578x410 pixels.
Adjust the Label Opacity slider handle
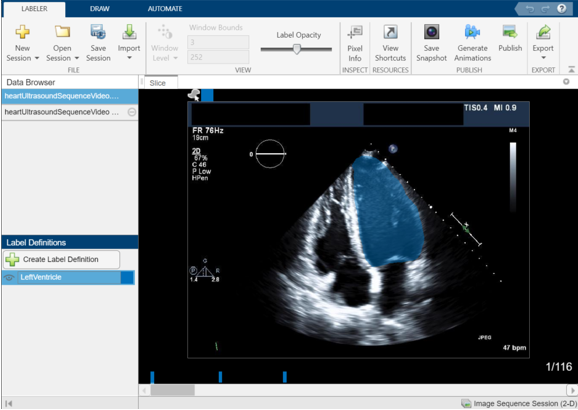[x=297, y=49]
